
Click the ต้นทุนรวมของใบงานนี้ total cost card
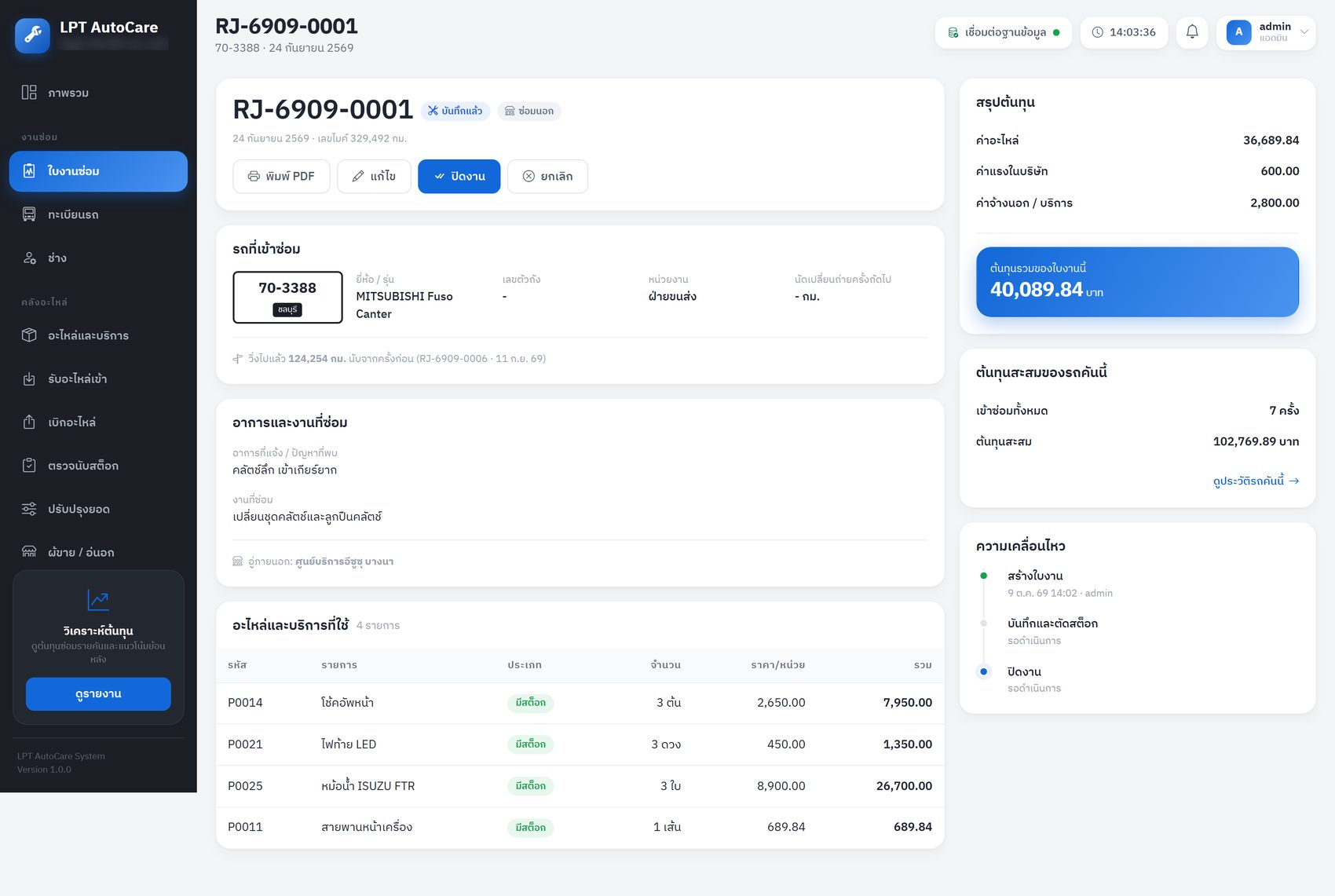[1137, 282]
